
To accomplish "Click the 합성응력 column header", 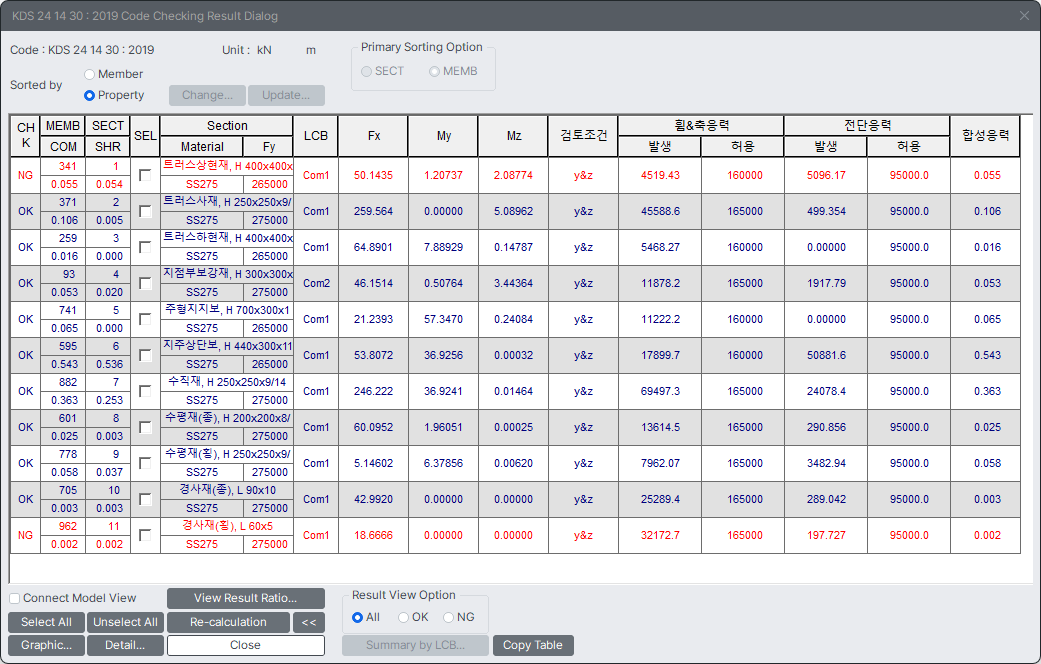I will pos(985,136).
